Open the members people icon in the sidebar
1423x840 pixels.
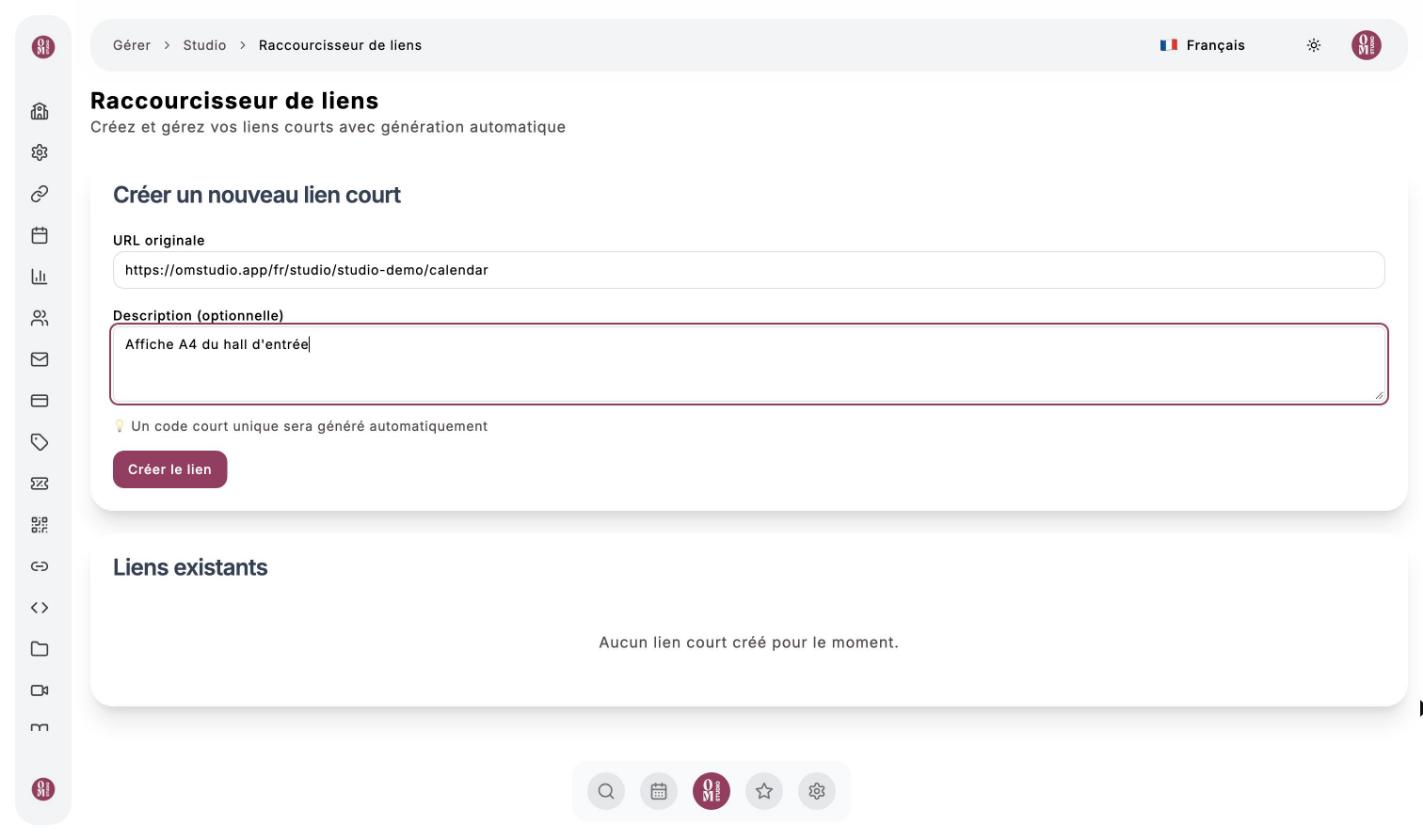tap(40, 318)
